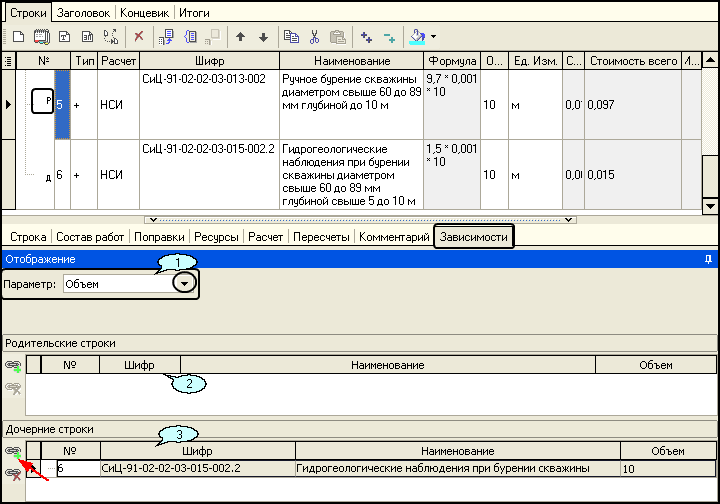
Task: Add link icon in parent rows section
Action: 13,366
